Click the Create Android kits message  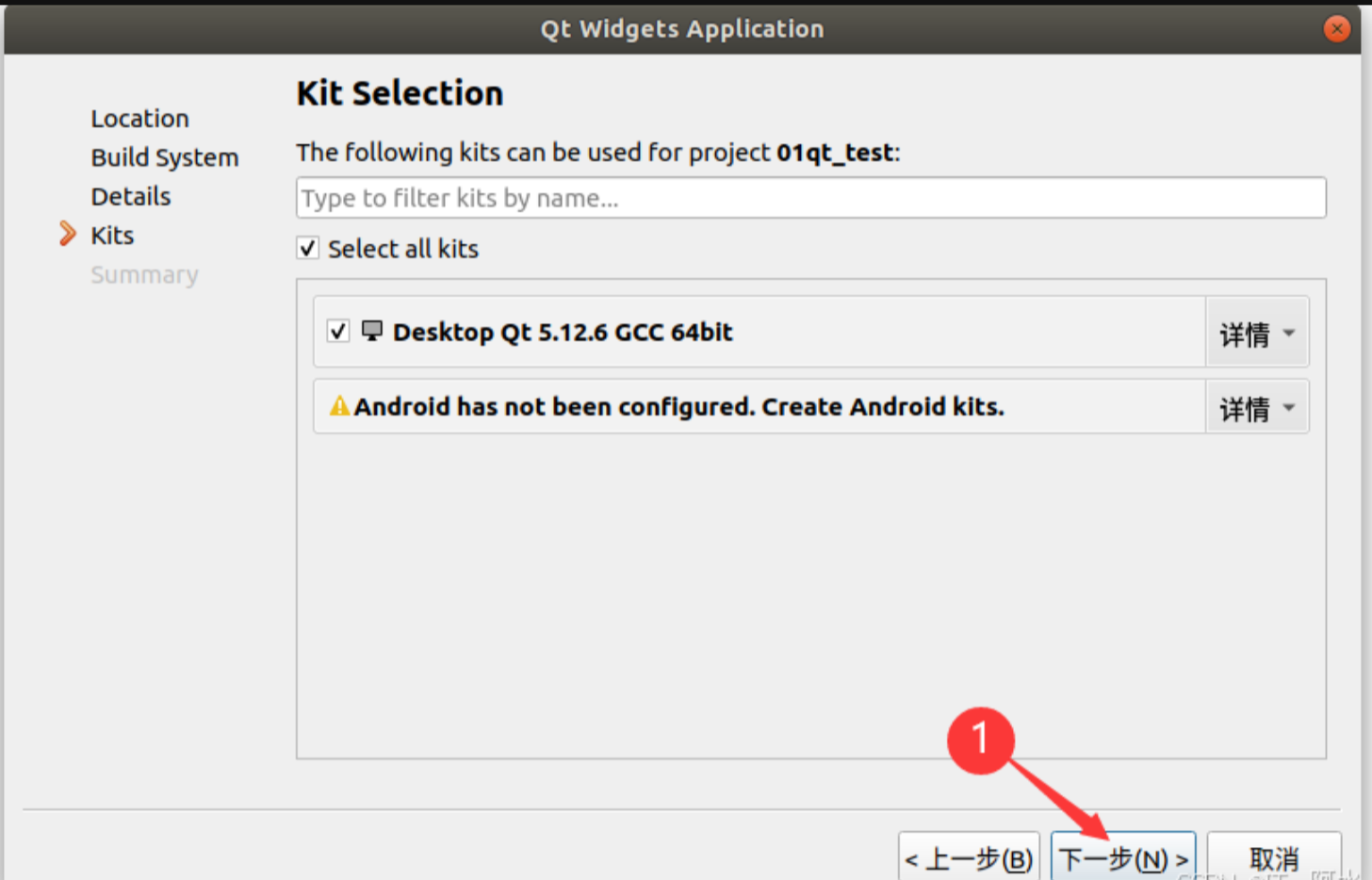(678, 407)
